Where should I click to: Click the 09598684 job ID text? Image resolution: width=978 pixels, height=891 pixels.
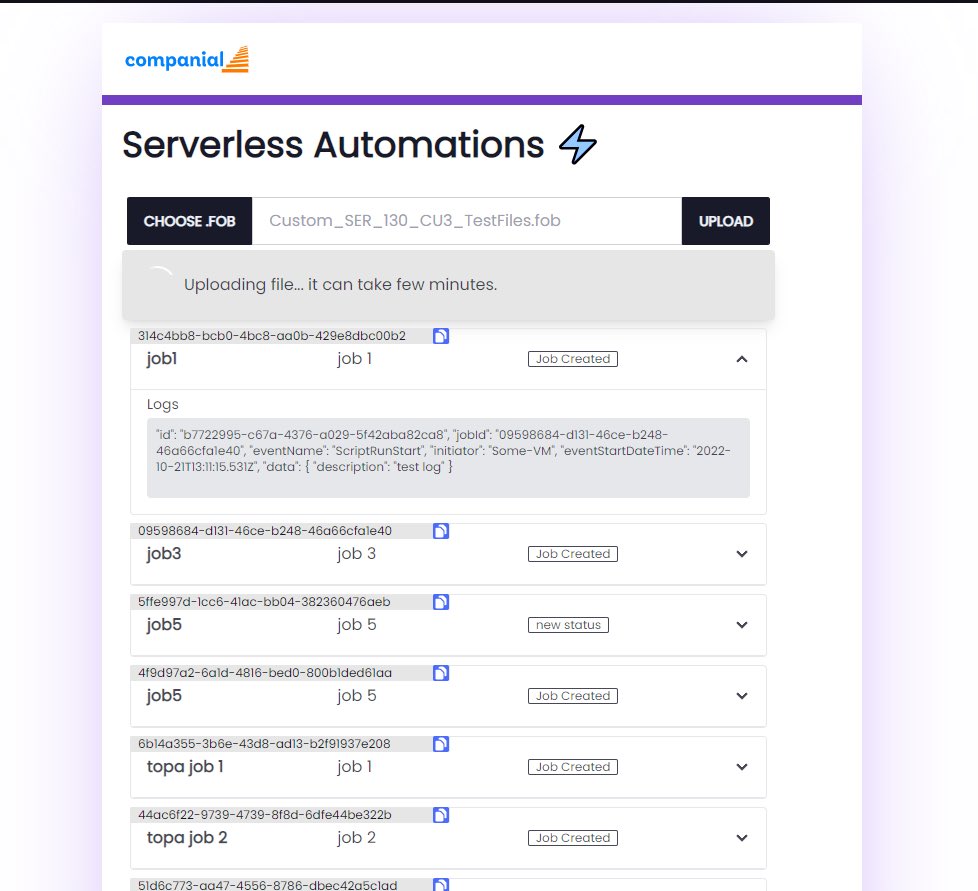coord(265,531)
